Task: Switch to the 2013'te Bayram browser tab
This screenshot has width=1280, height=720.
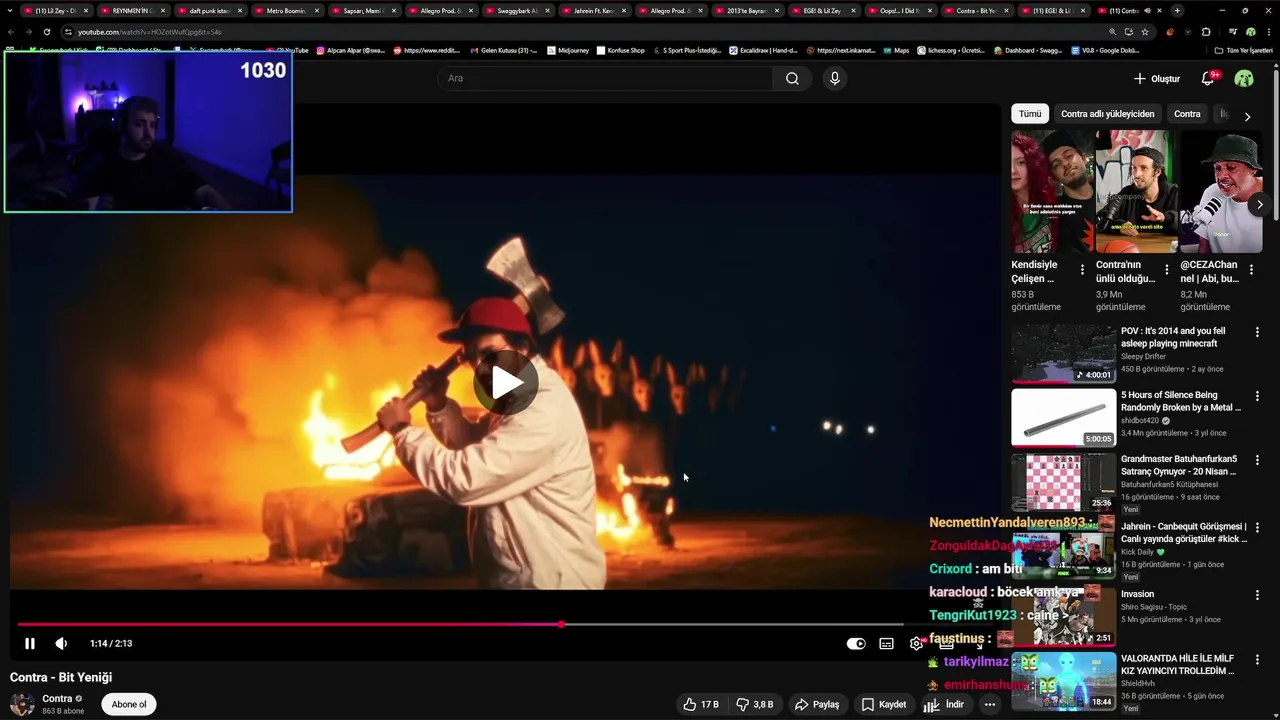Action: (x=746, y=10)
